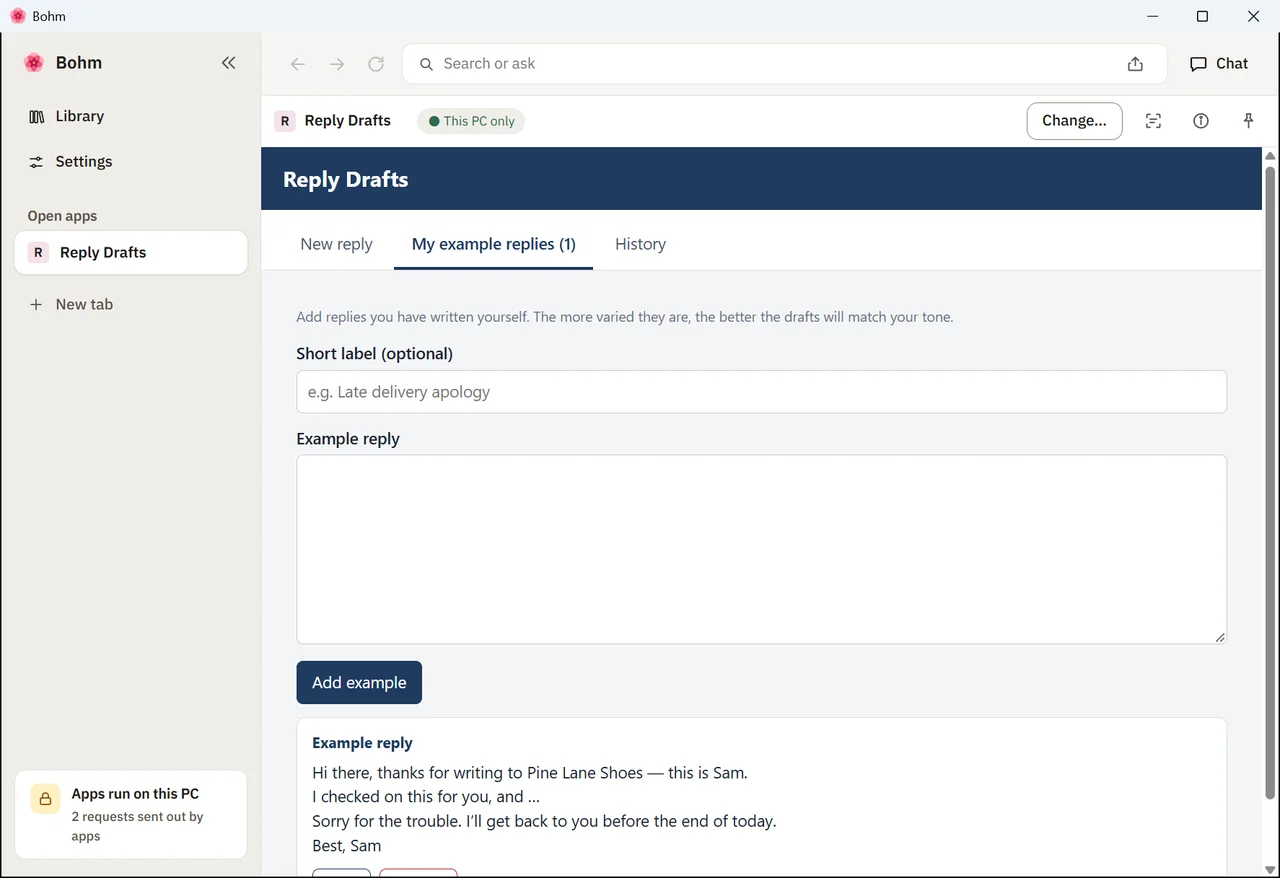Click the vertical scrollbar thumb
This screenshot has height=878, width=1280.
pos(1270,483)
